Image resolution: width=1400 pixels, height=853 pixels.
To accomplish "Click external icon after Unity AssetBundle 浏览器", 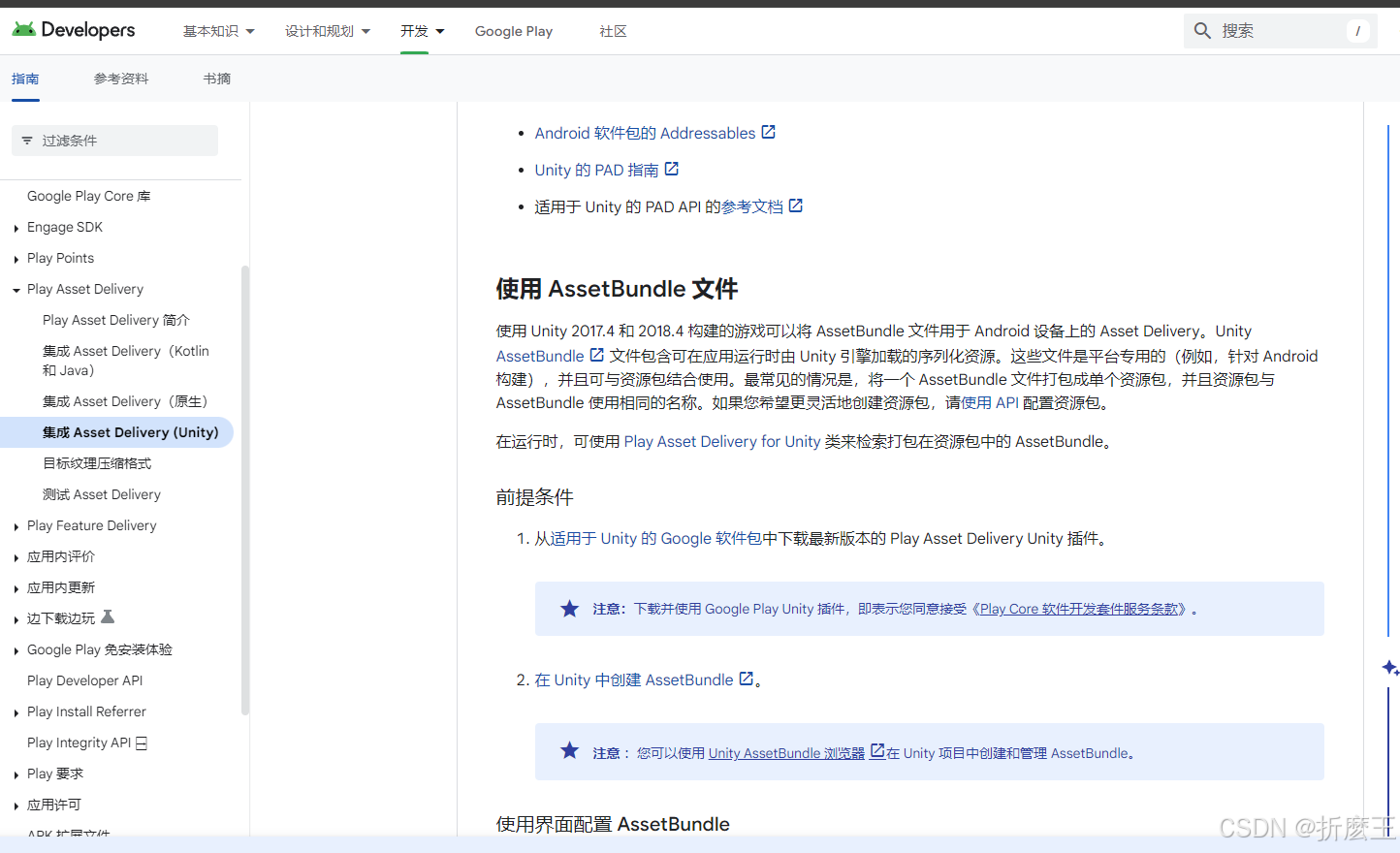I will pos(877,750).
